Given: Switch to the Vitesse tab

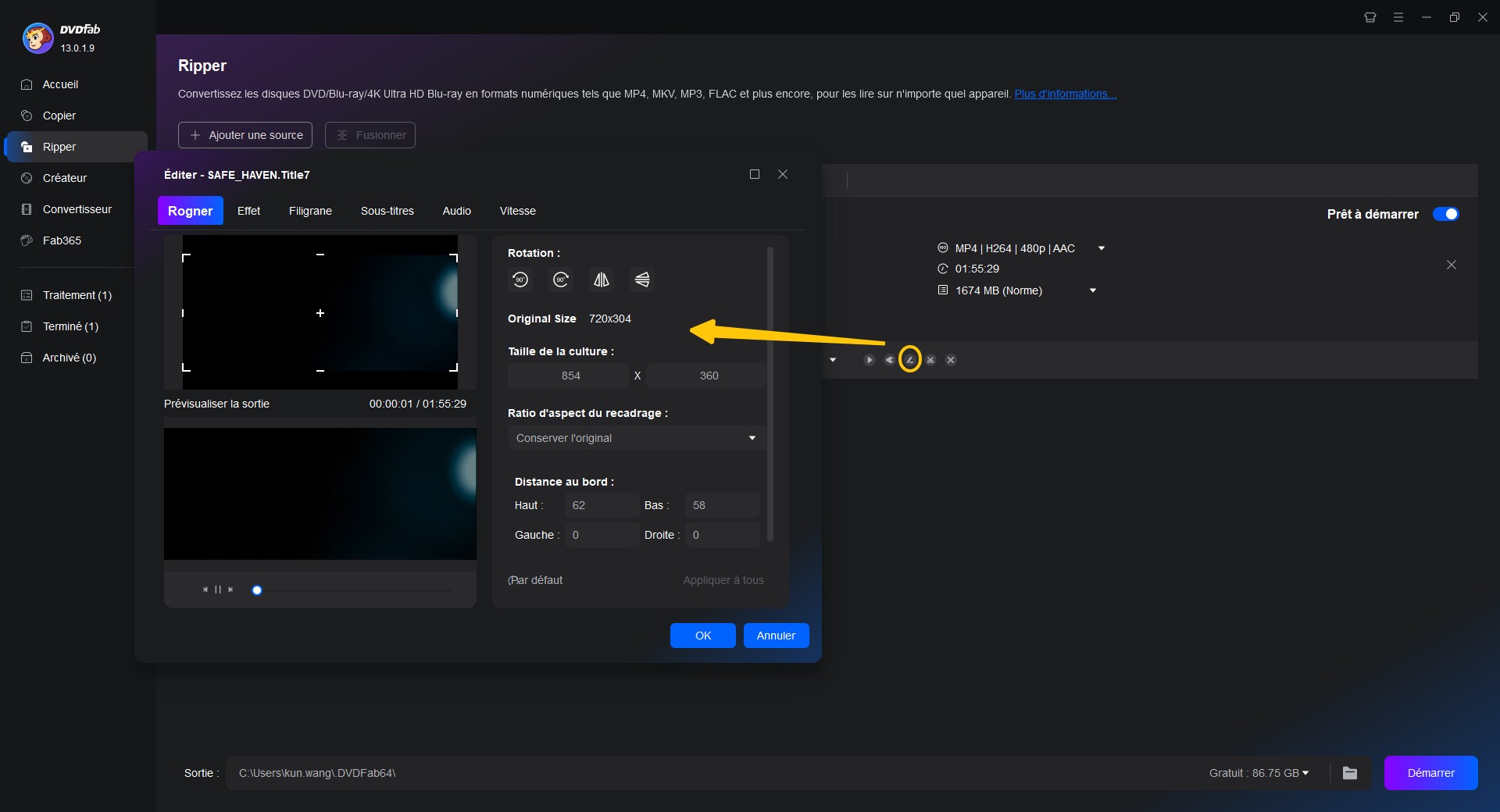Looking at the screenshot, I should point(518,211).
